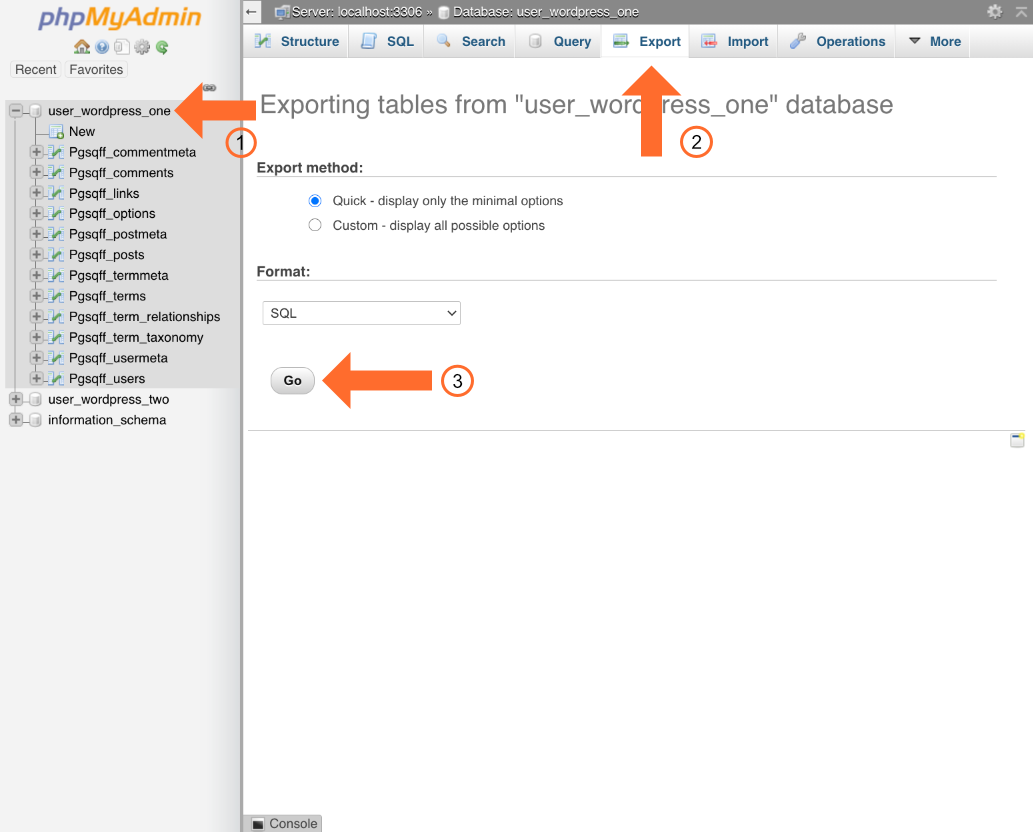Click the page settings gear in top bar
Screen dimensions: 1033x833
994,12
